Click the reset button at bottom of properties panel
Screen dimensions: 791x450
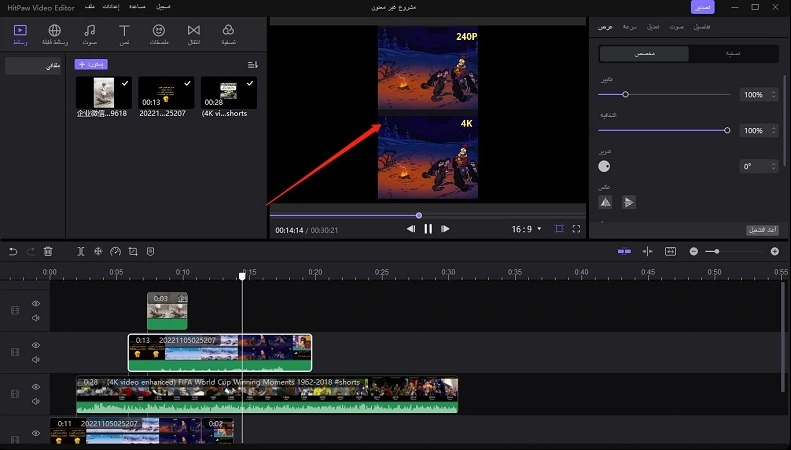click(762, 230)
